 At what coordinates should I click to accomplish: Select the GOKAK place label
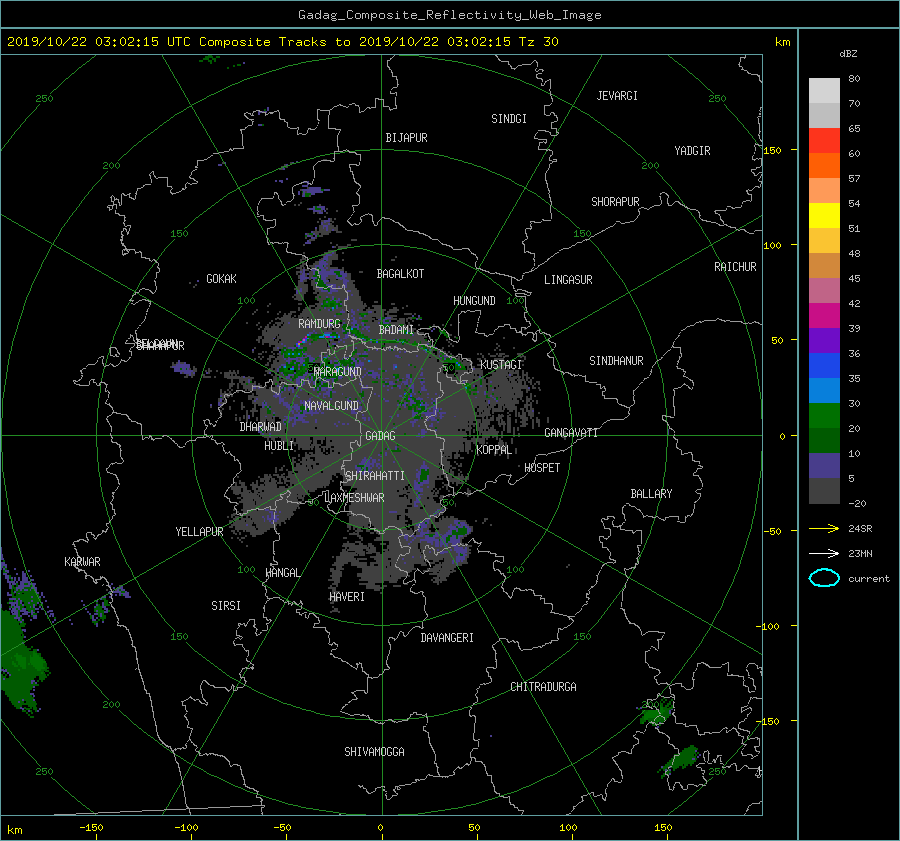click(221, 279)
